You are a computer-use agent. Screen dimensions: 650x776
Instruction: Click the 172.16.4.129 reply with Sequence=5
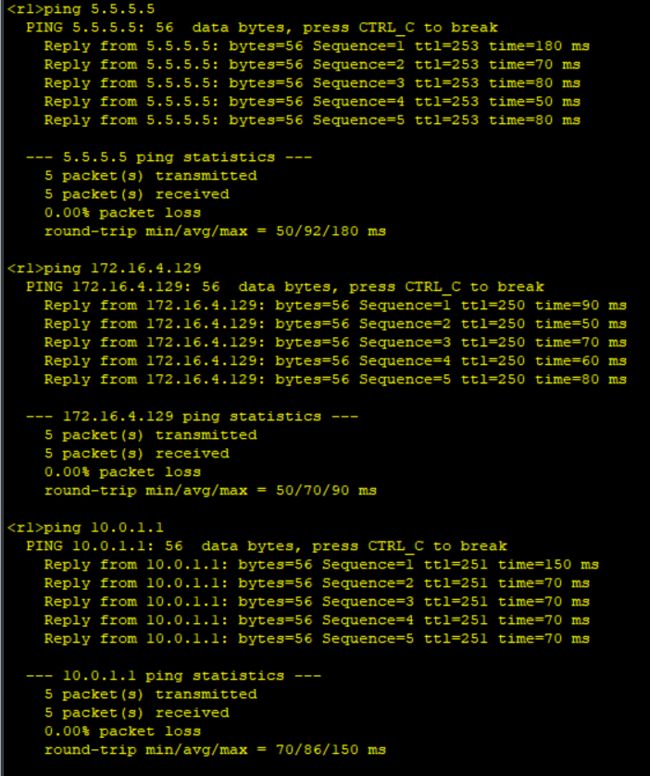(336, 379)
